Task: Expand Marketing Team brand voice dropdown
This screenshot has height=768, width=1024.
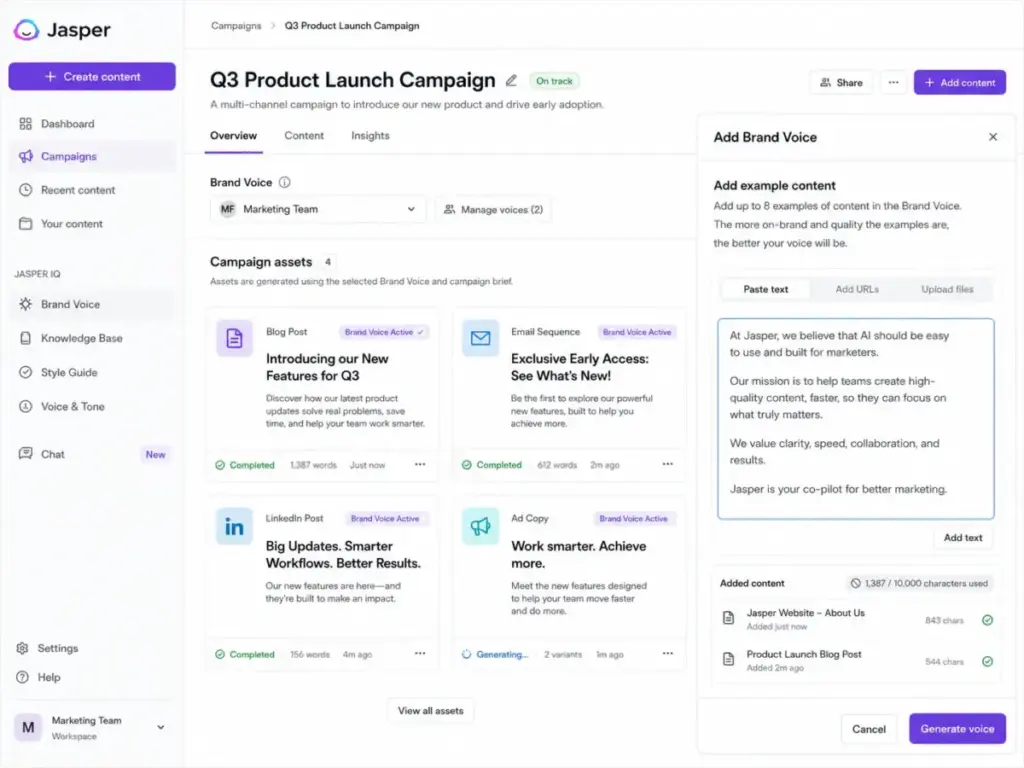Action: click(318, 210)
